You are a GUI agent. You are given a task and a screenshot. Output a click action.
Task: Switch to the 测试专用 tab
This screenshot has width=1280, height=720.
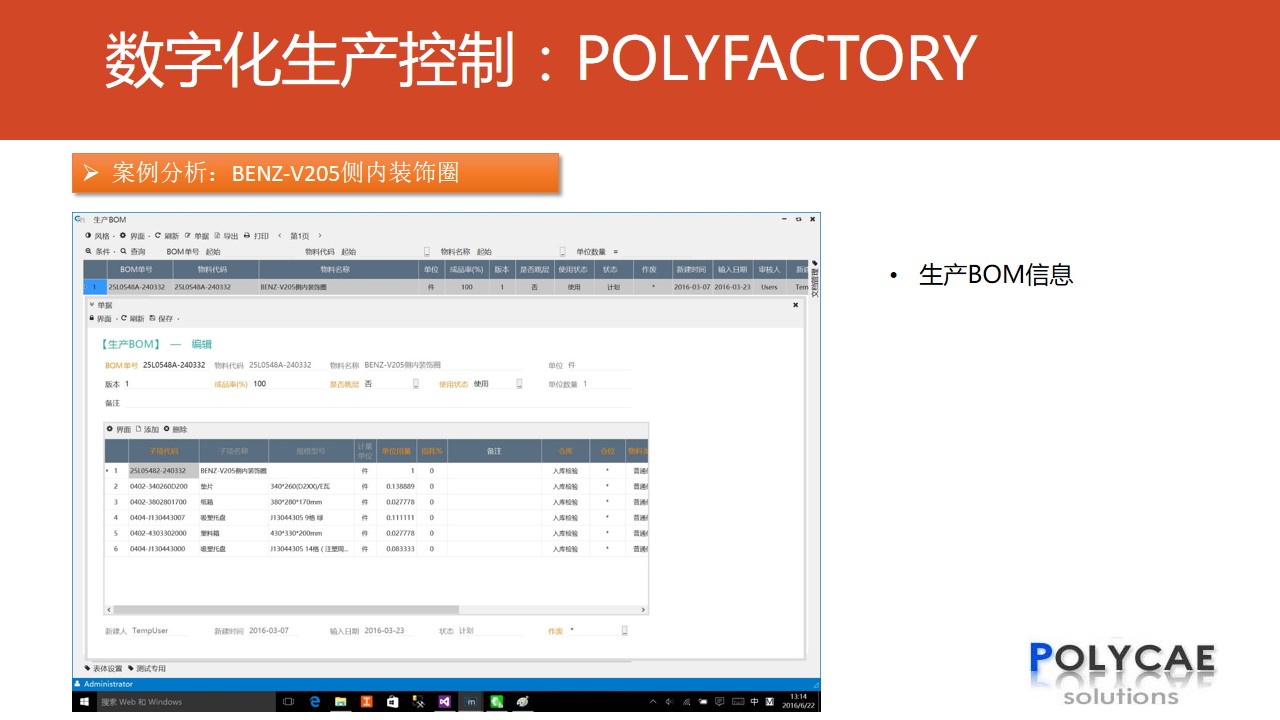[147, 668]
